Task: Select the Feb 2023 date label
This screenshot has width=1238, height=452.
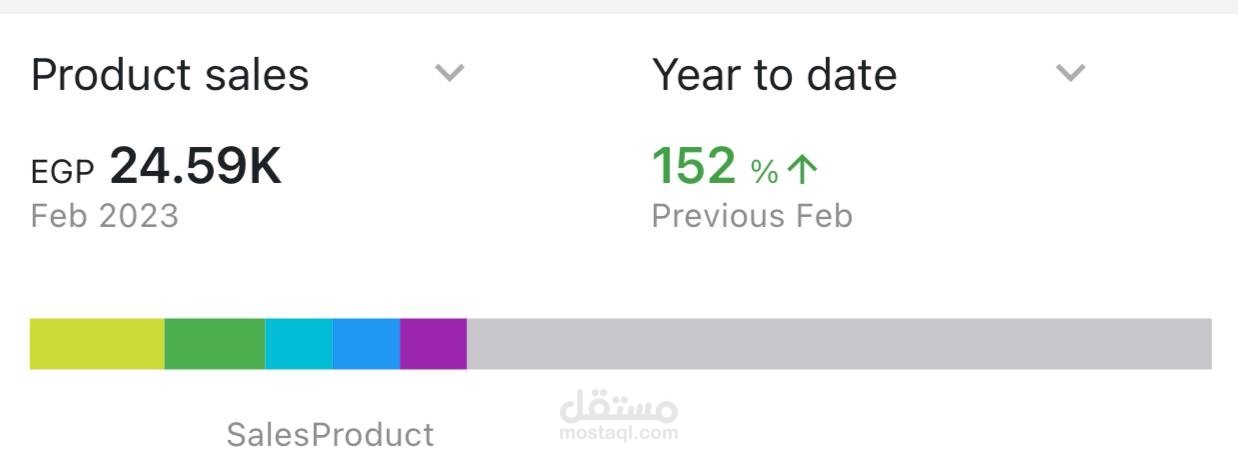Action: click(105, 216)
